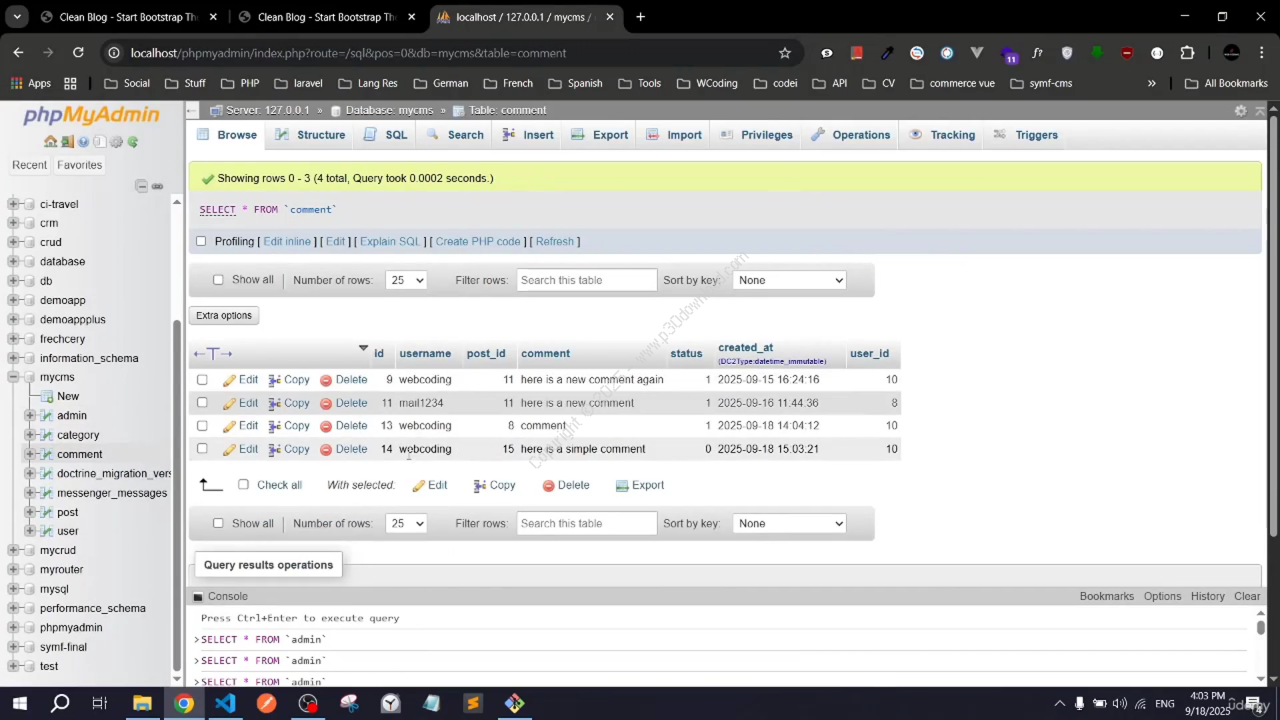
Task: Open the new browser tab plus button
Action: point(640,17)
